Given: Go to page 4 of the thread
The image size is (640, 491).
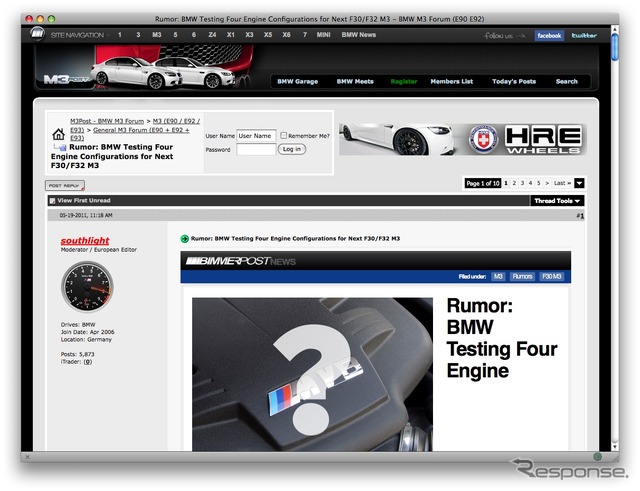Looking at the screenshot, I should click(x=531, y=183).
